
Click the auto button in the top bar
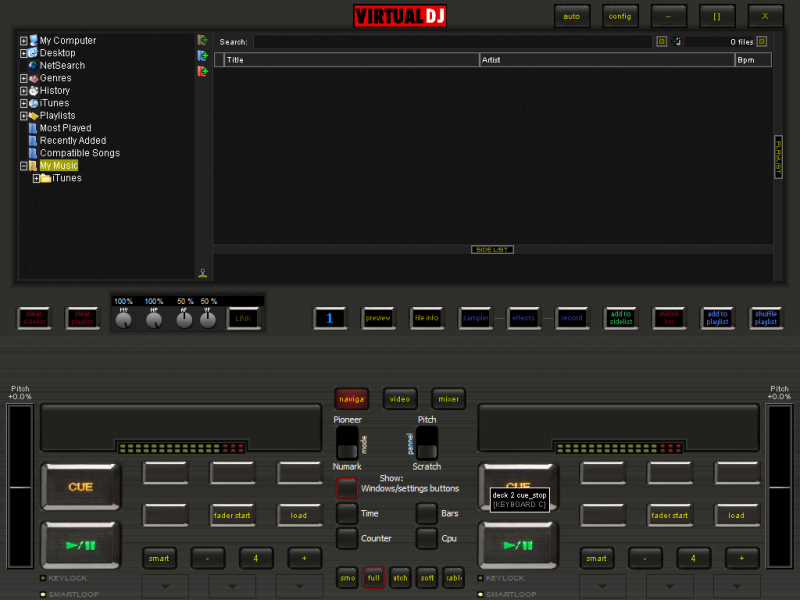[x=572, y=16]
